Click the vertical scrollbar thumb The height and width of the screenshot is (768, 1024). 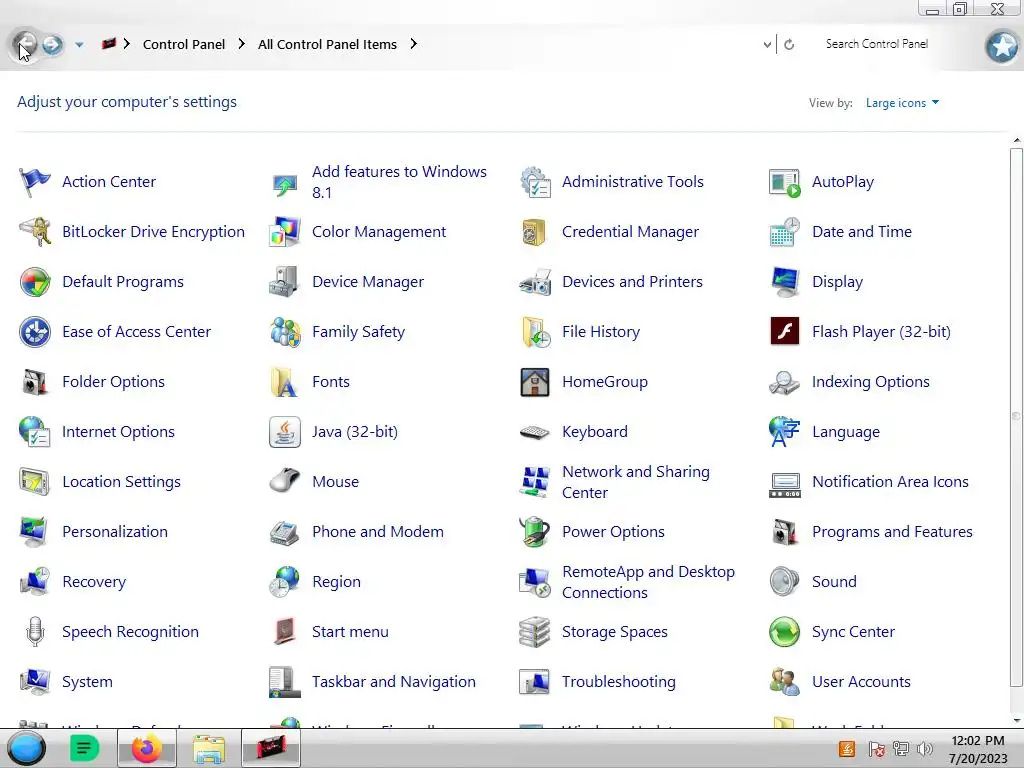coord(1016,416)
